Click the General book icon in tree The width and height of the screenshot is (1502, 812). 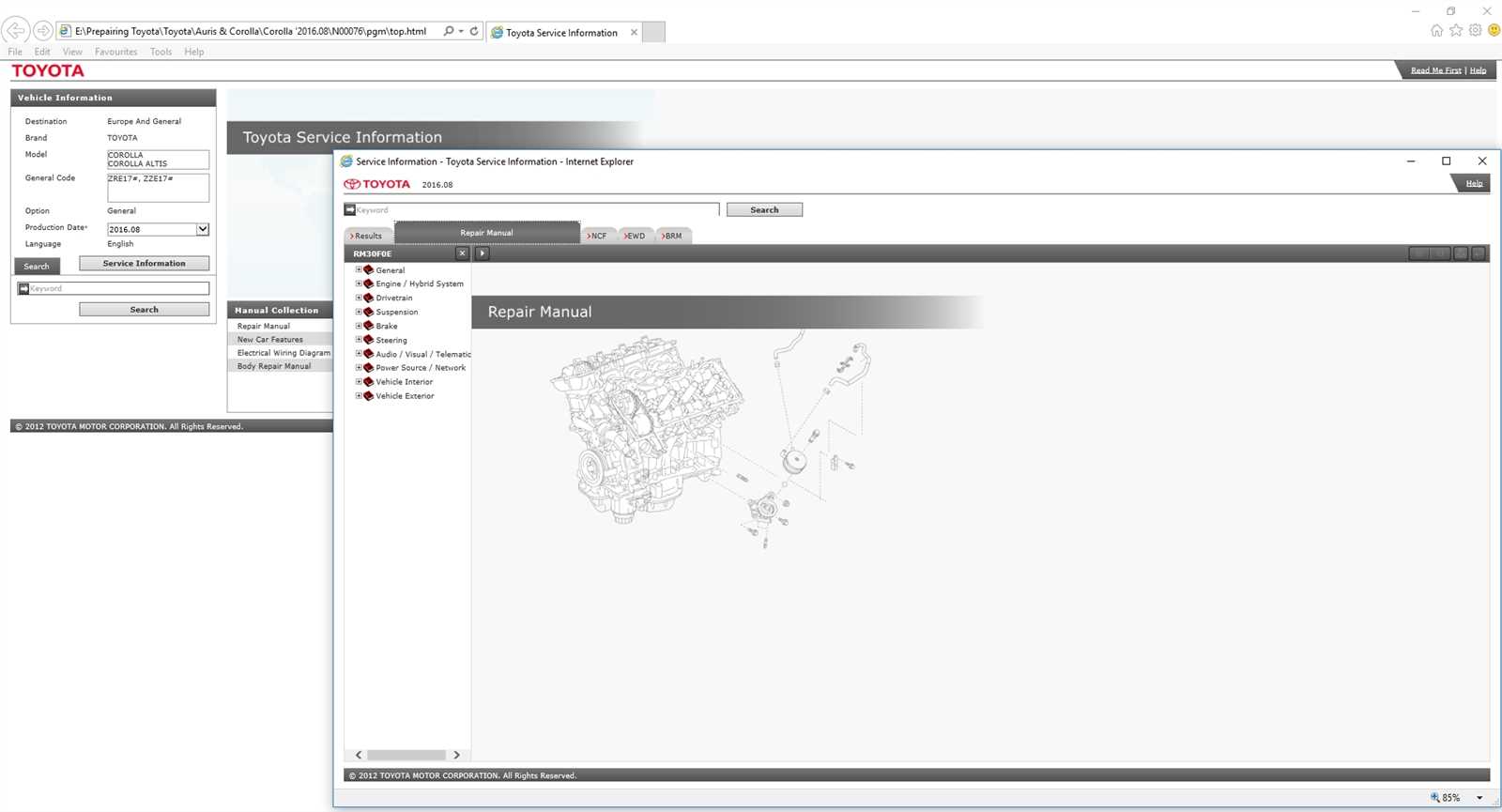(368, 269)
